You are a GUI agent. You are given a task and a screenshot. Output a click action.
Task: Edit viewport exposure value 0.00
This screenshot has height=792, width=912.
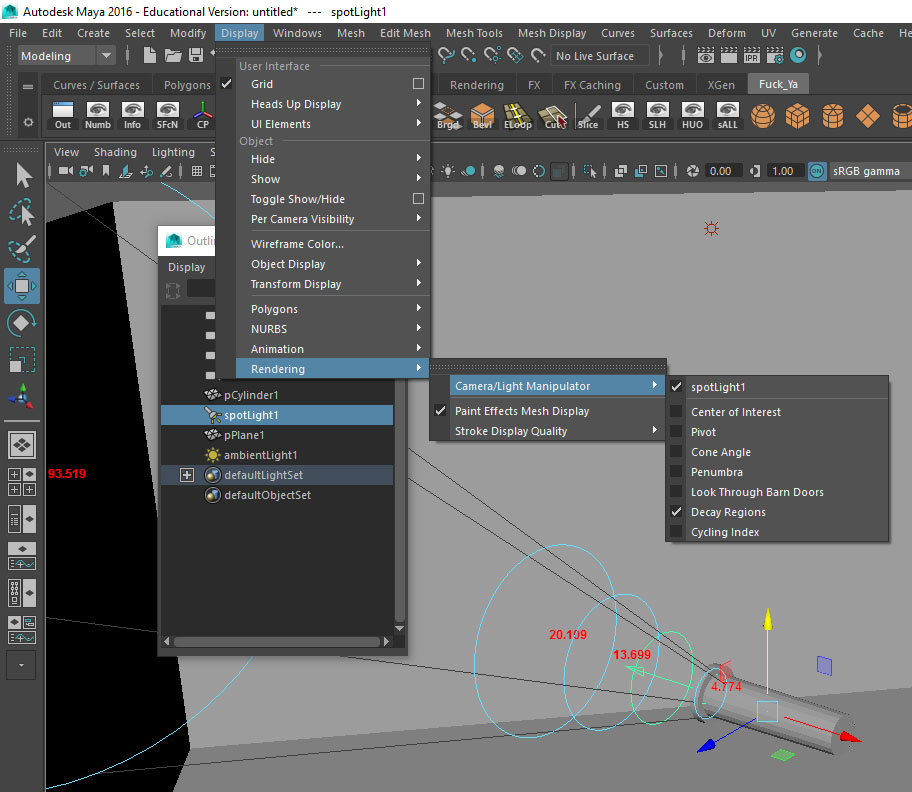pos(722,171)
